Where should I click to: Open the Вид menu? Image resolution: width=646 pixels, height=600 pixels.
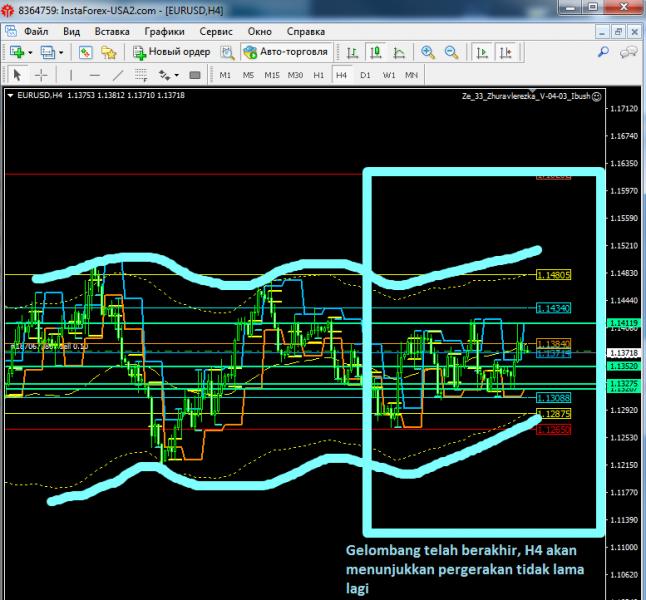coord(71,31)
